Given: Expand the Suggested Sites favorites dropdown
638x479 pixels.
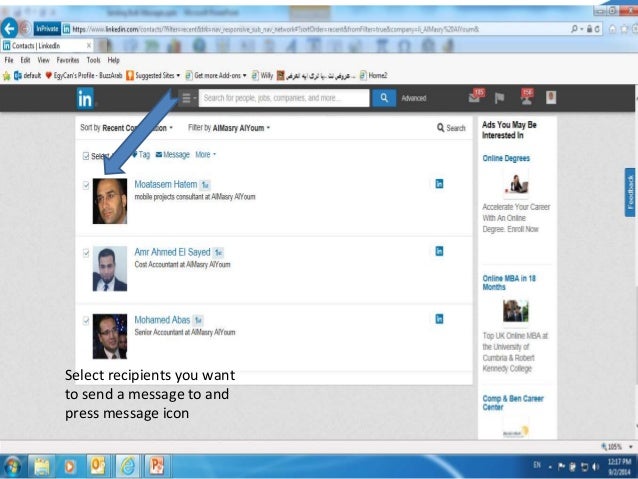Looking at the screenshot, I should 178,76.
